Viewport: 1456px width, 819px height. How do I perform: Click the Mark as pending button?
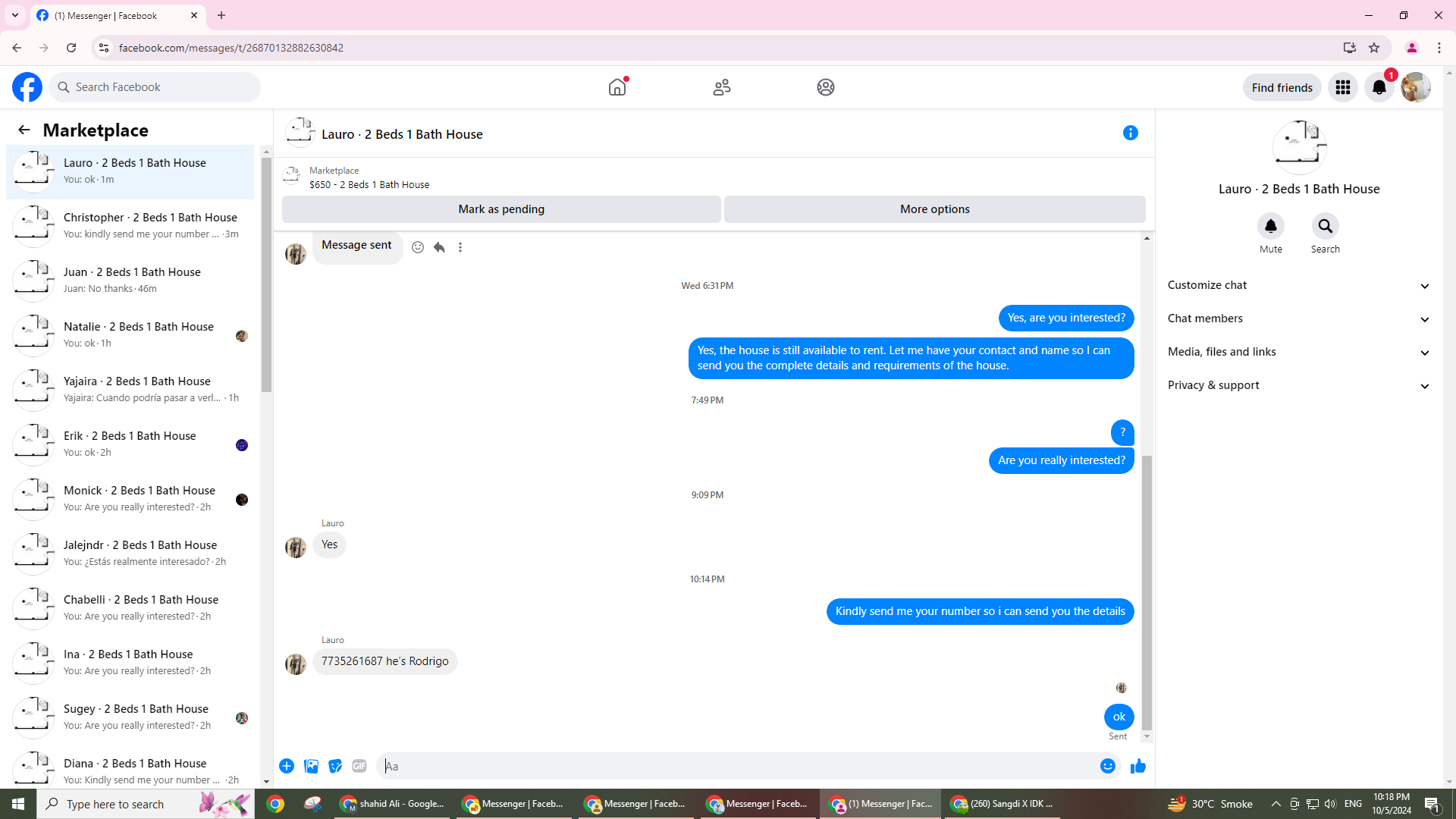click(x=501, y=209)
